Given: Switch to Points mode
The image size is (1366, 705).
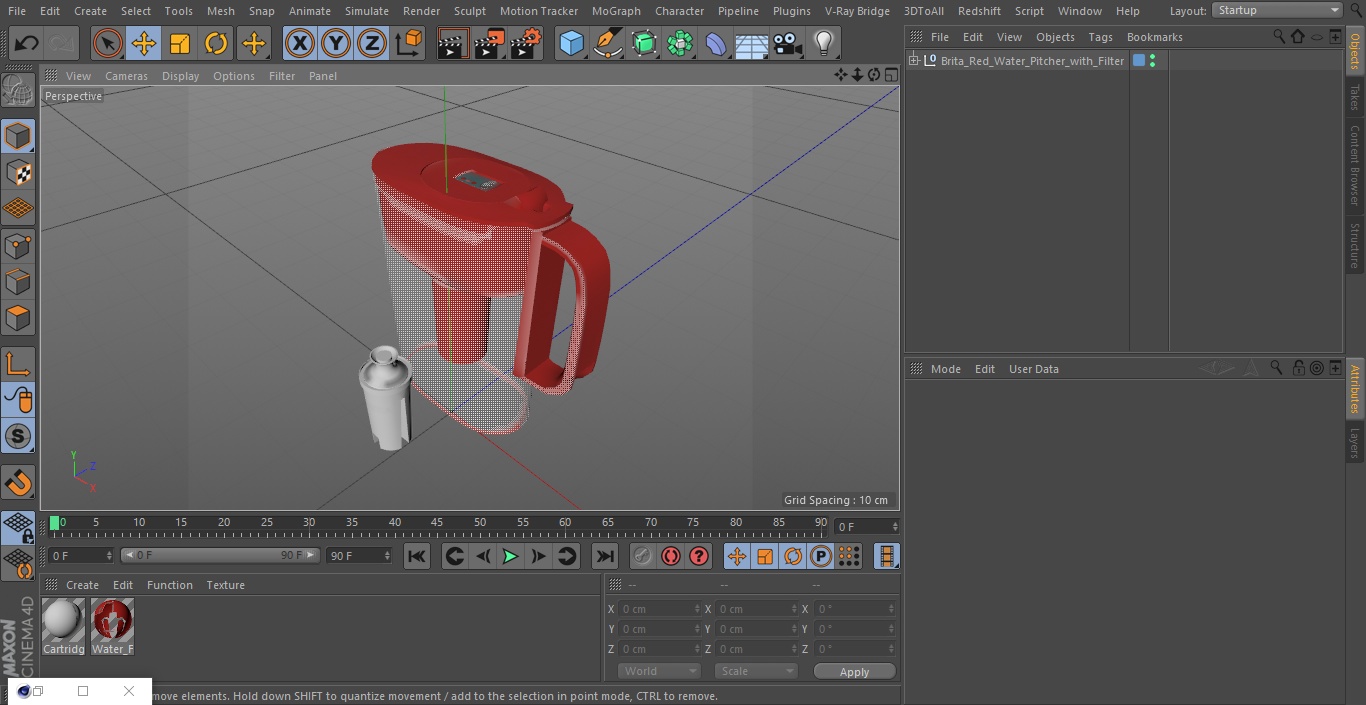Looking at the screenshot, I should click(x=18, y=245).
